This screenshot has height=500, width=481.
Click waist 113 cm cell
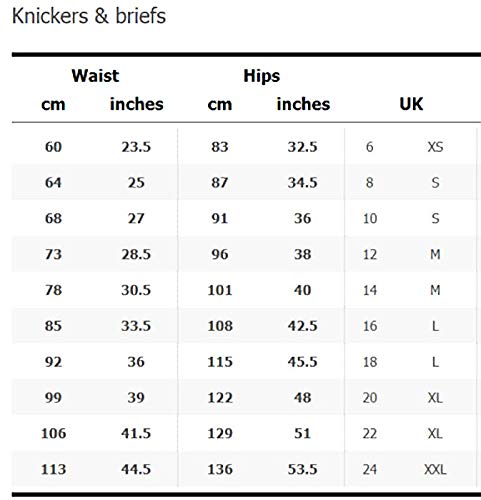(53, 469)
